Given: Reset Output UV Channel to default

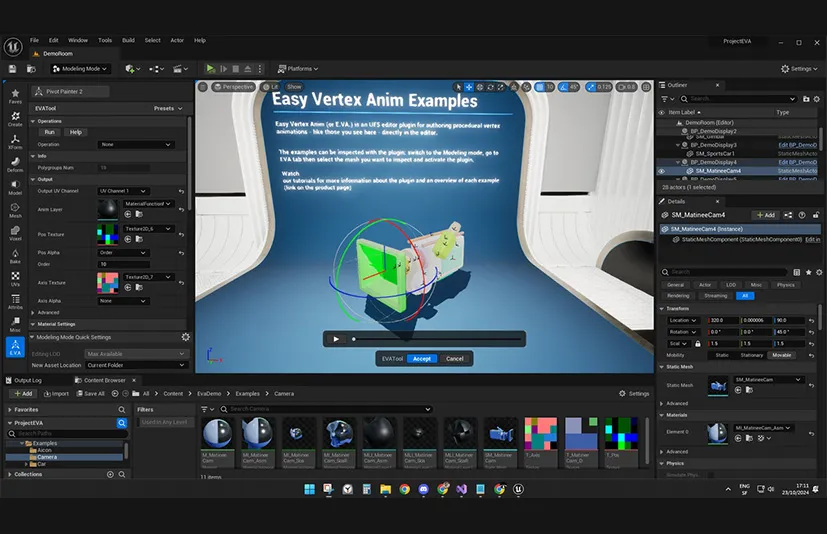Looking at the screenshot, I should point(181,191).
